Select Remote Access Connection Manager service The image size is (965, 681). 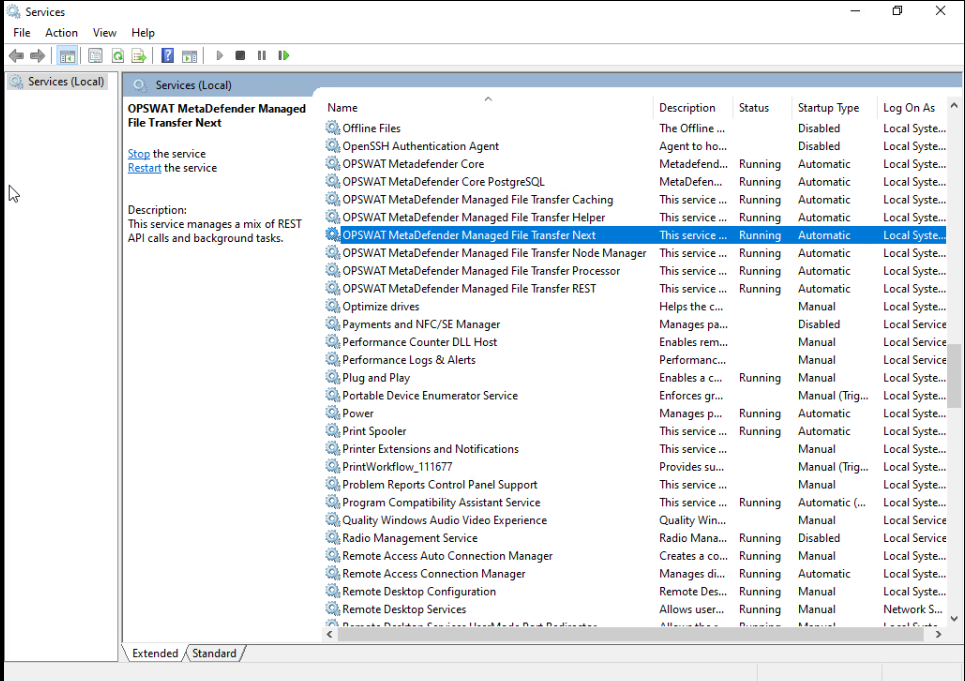coord(635,573)
